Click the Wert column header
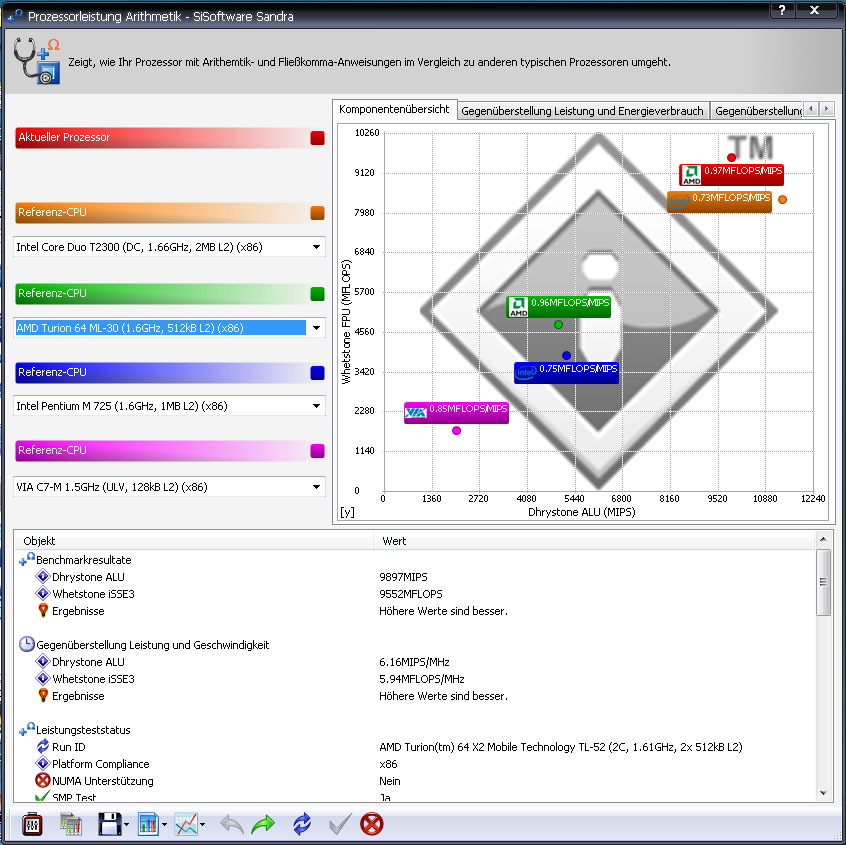This screenshot has height=845, width=846. tap(594, 541)
